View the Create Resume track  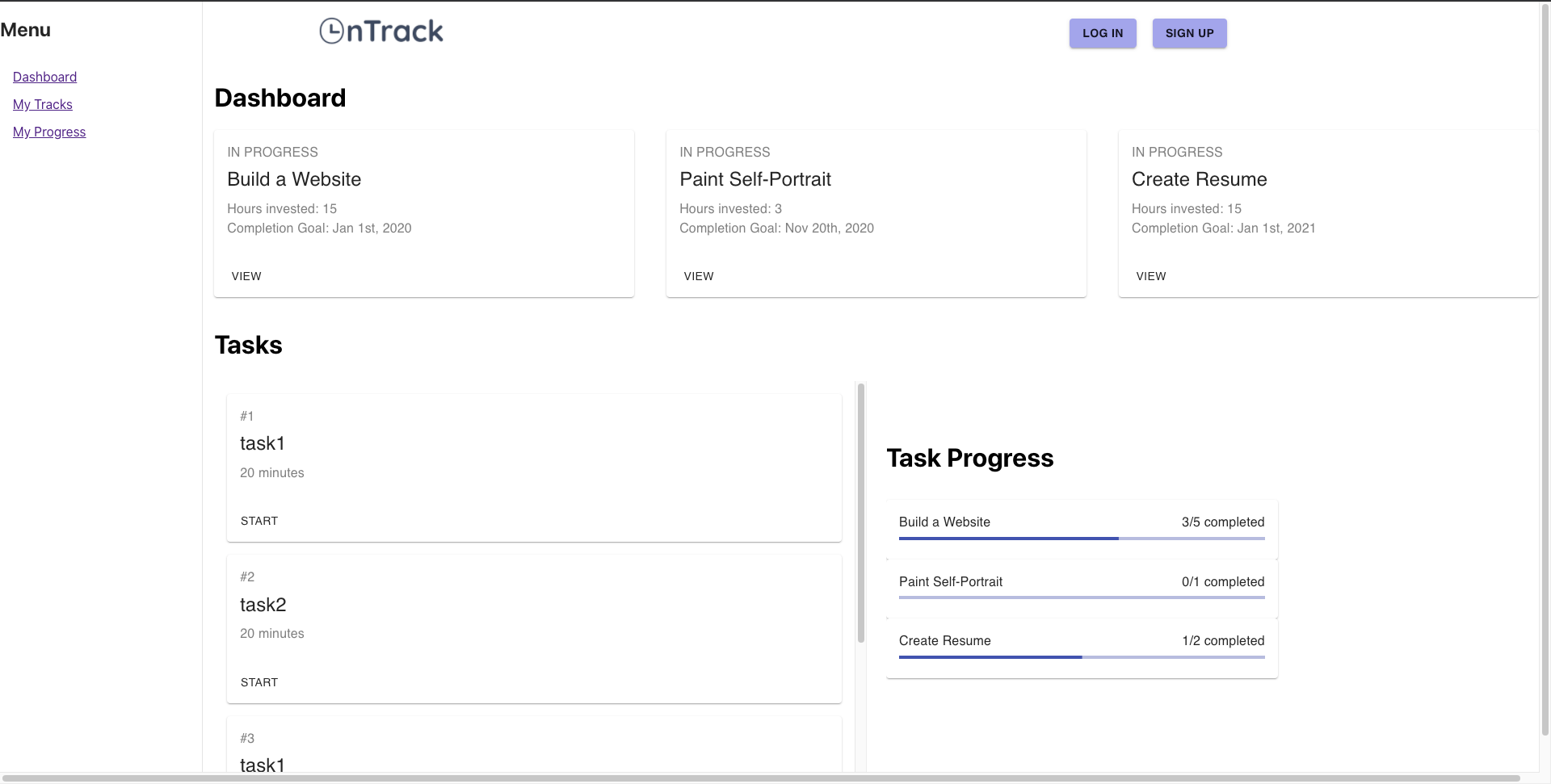pyautogui.click(x=1151, y=276)
